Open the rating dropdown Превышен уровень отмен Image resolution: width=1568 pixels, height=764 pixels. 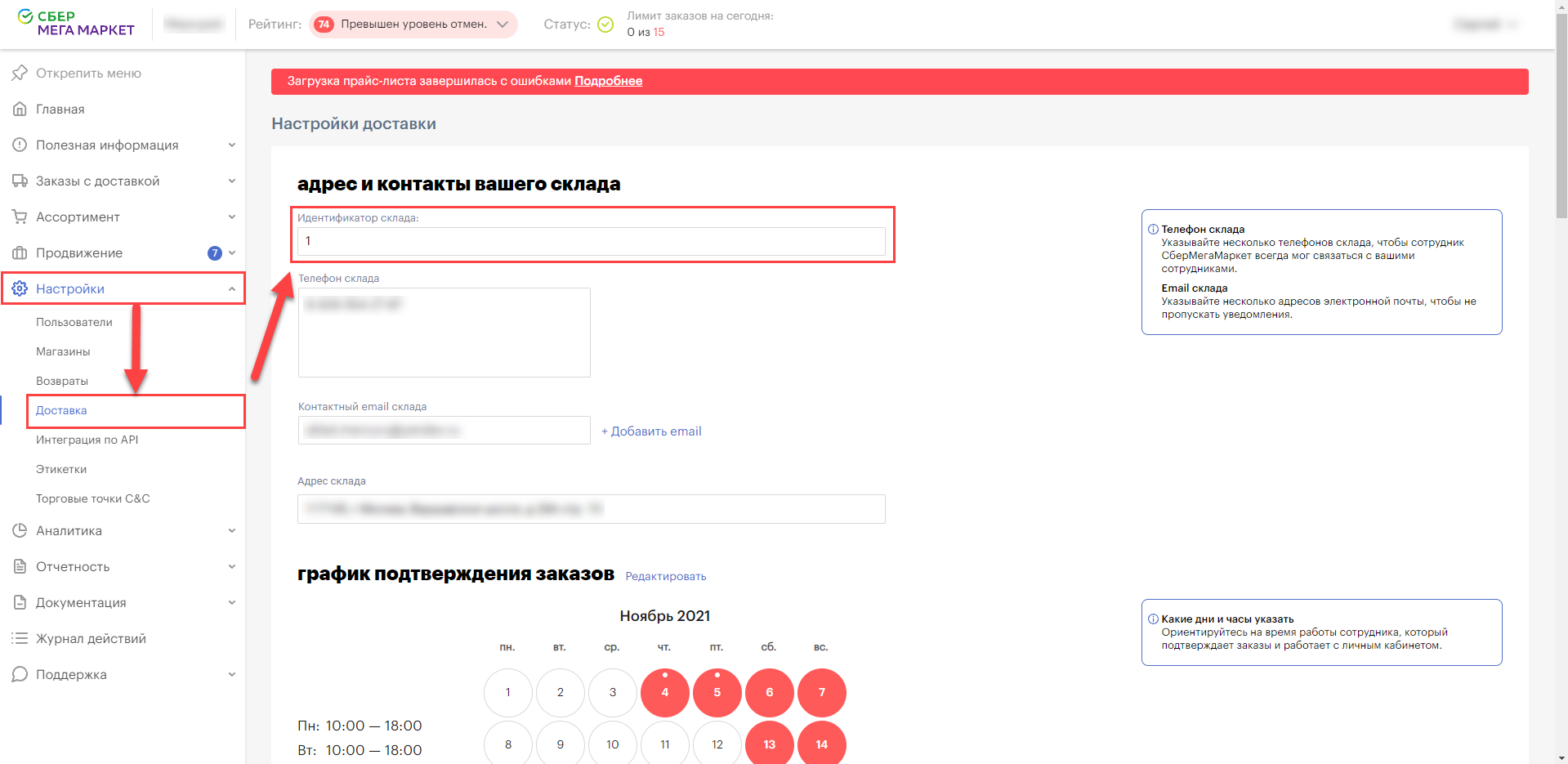(x=414, y=25)
